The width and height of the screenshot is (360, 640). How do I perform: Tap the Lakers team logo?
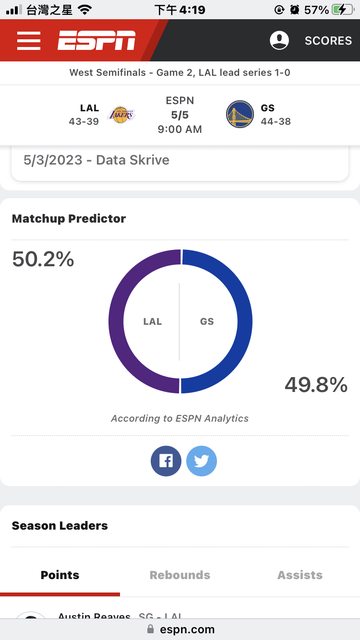point(121,114)
